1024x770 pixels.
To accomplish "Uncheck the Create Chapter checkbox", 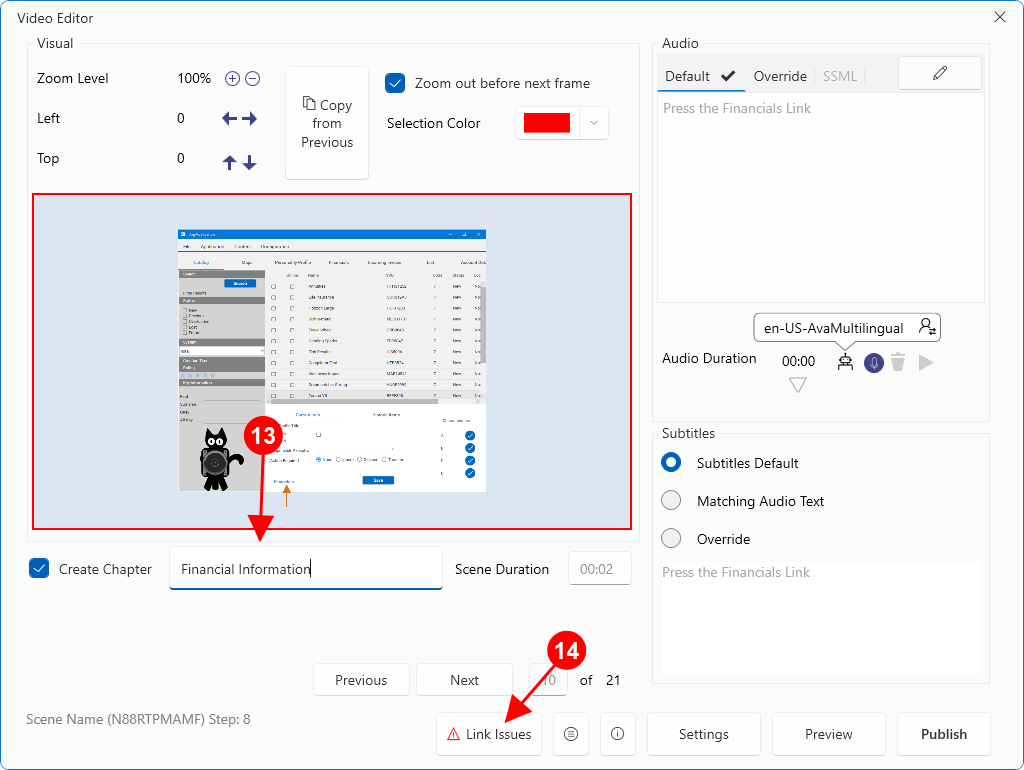I will (x=40, y=569).
